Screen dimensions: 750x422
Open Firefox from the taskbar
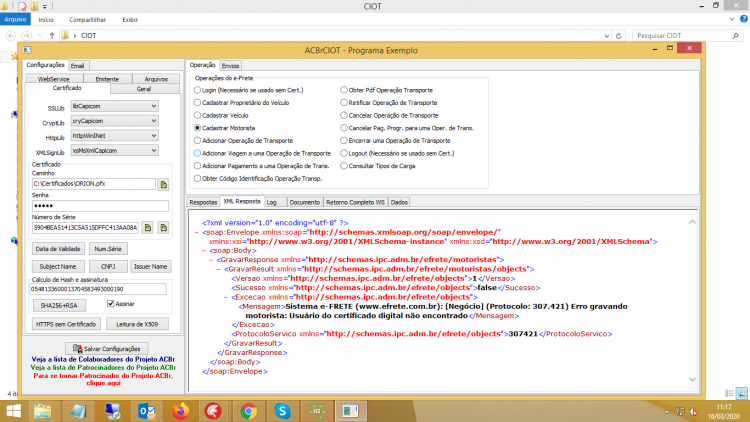(x=180, y=411)
